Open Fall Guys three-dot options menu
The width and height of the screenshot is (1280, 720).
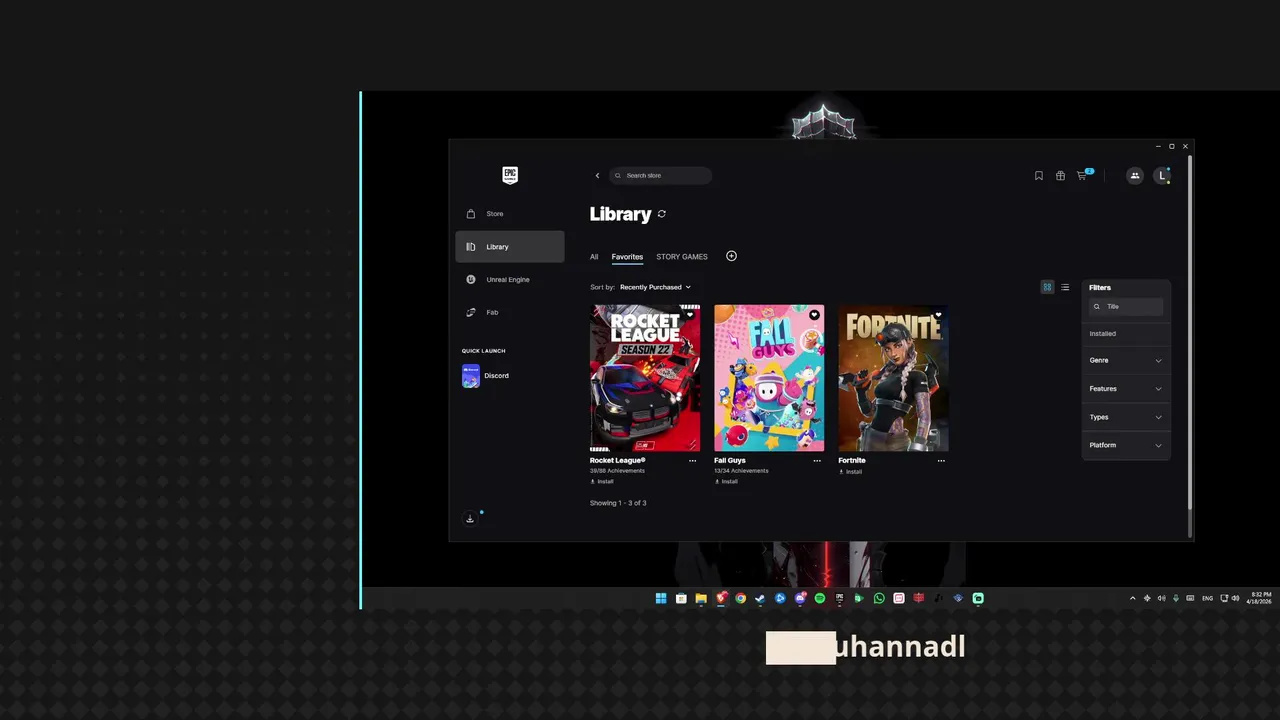(x=817, y=461)
